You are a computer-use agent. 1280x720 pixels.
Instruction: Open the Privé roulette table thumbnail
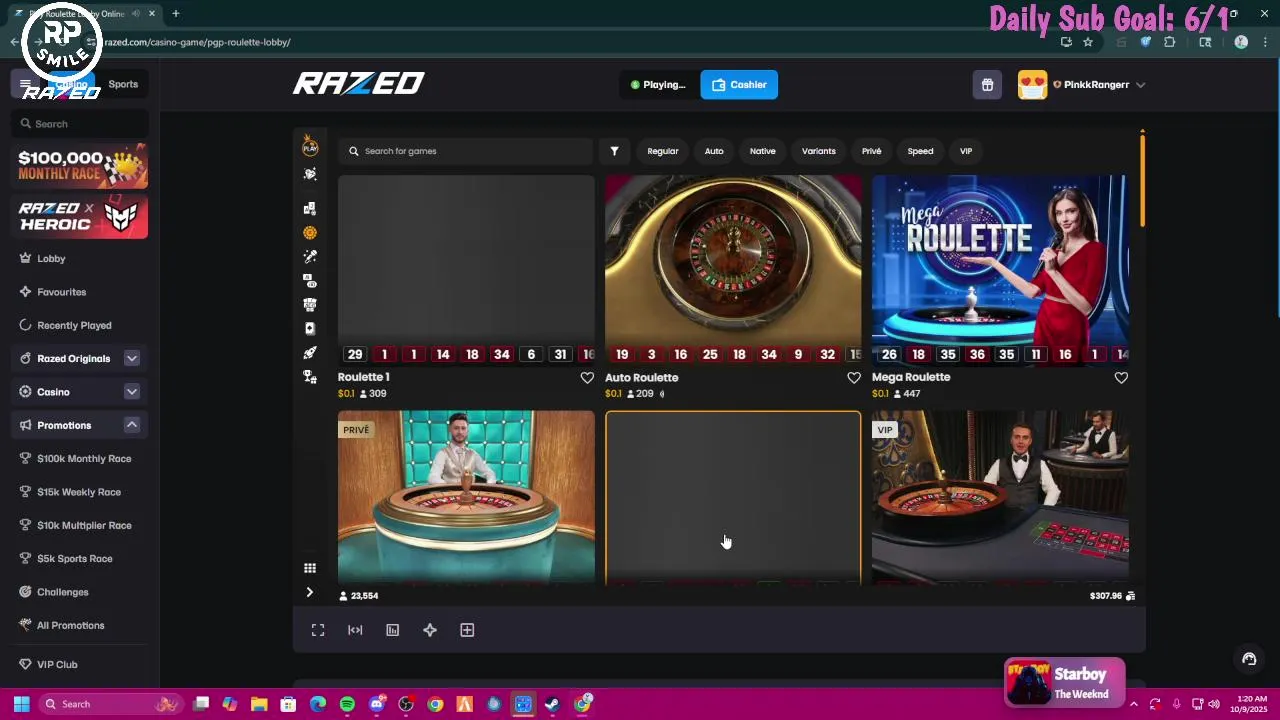466,496
